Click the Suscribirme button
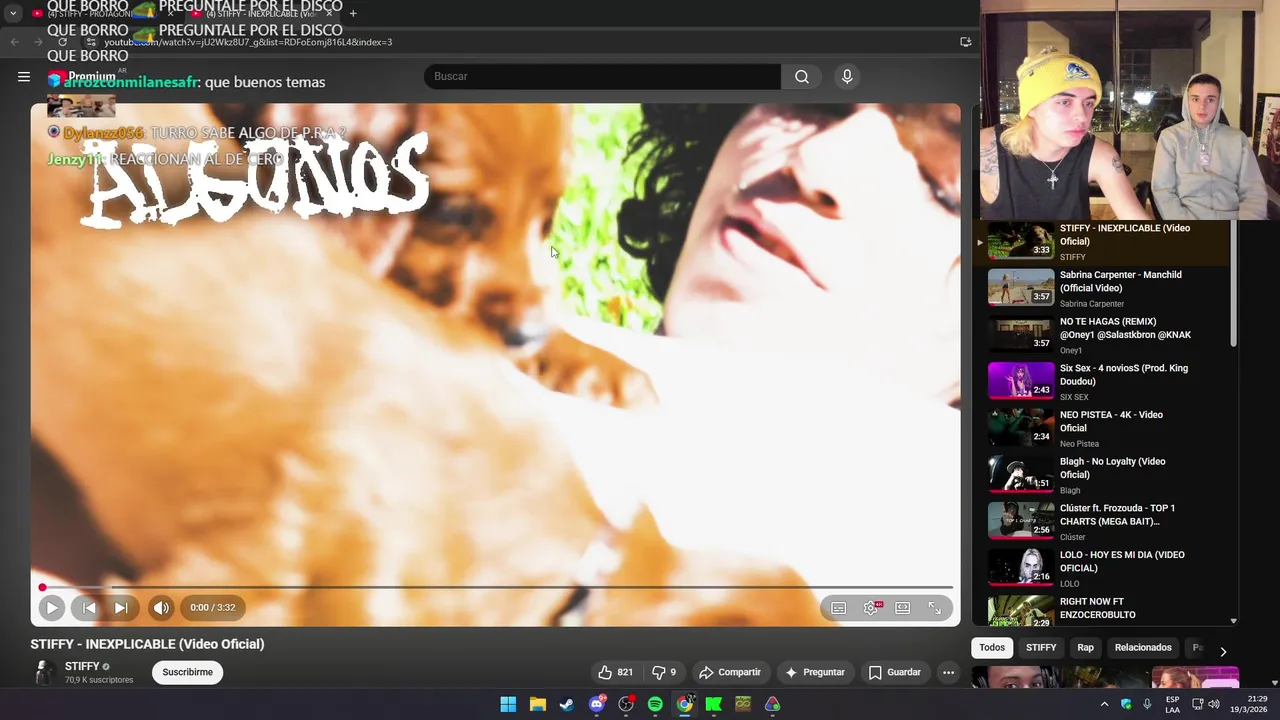The width and height of the screenshot is (1280, 720). [x=188, y=672]
